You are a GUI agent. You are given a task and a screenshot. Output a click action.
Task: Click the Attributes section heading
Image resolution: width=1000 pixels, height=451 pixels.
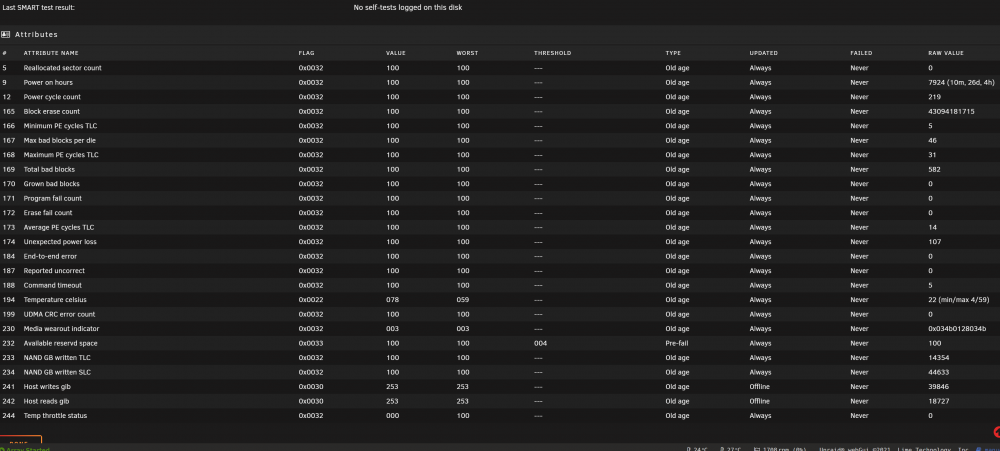[x=36, y=34]
